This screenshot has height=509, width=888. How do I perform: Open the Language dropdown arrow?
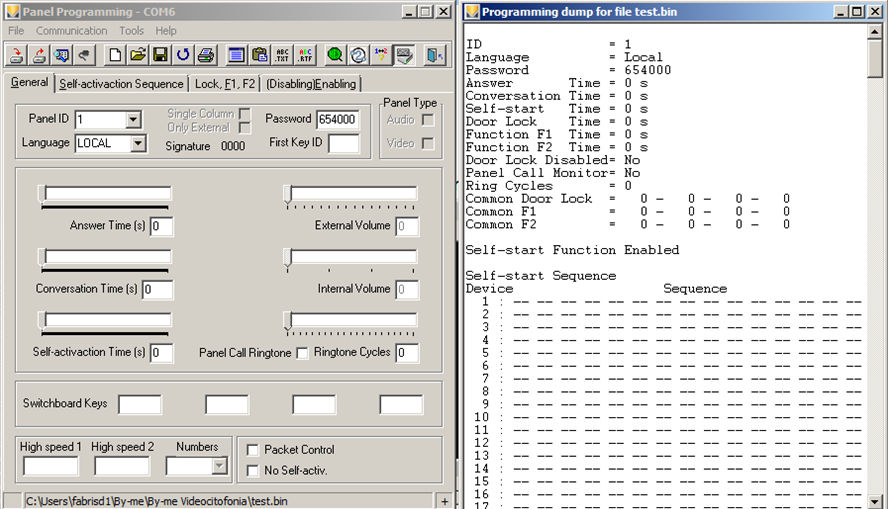click(x=138, y=143)
